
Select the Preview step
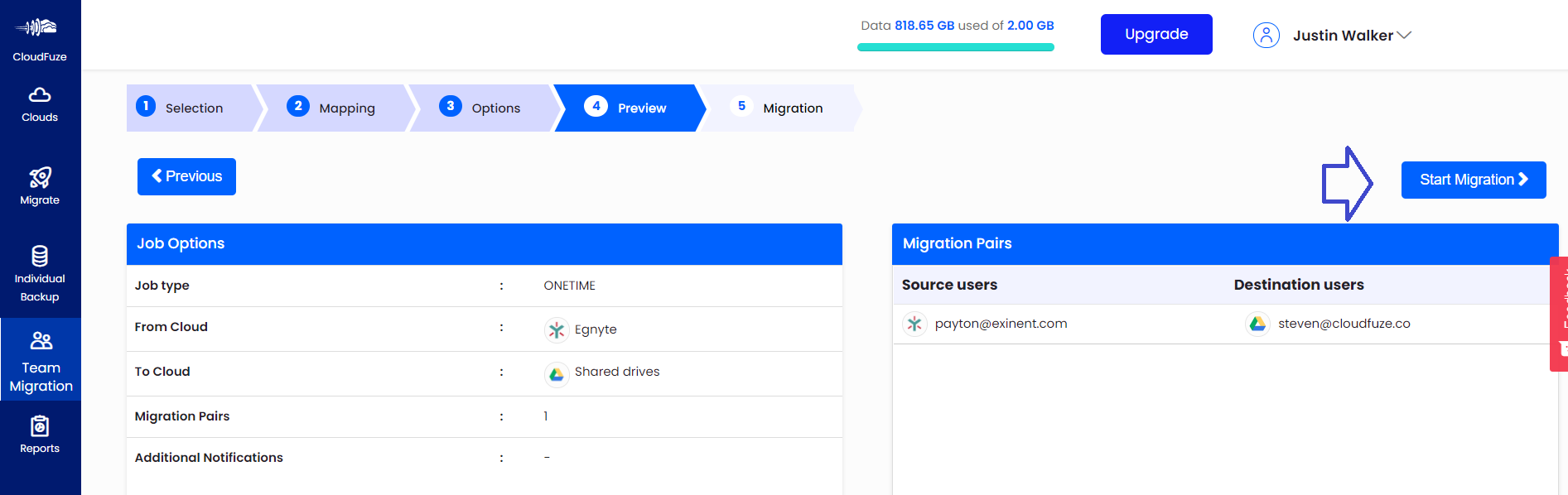tap(630, 108)
